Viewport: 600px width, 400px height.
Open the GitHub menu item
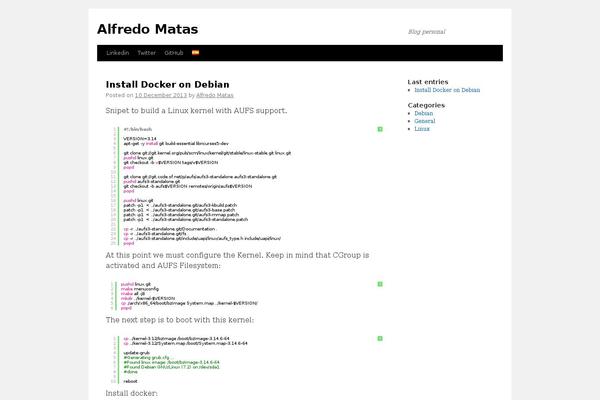coord(174,53)
